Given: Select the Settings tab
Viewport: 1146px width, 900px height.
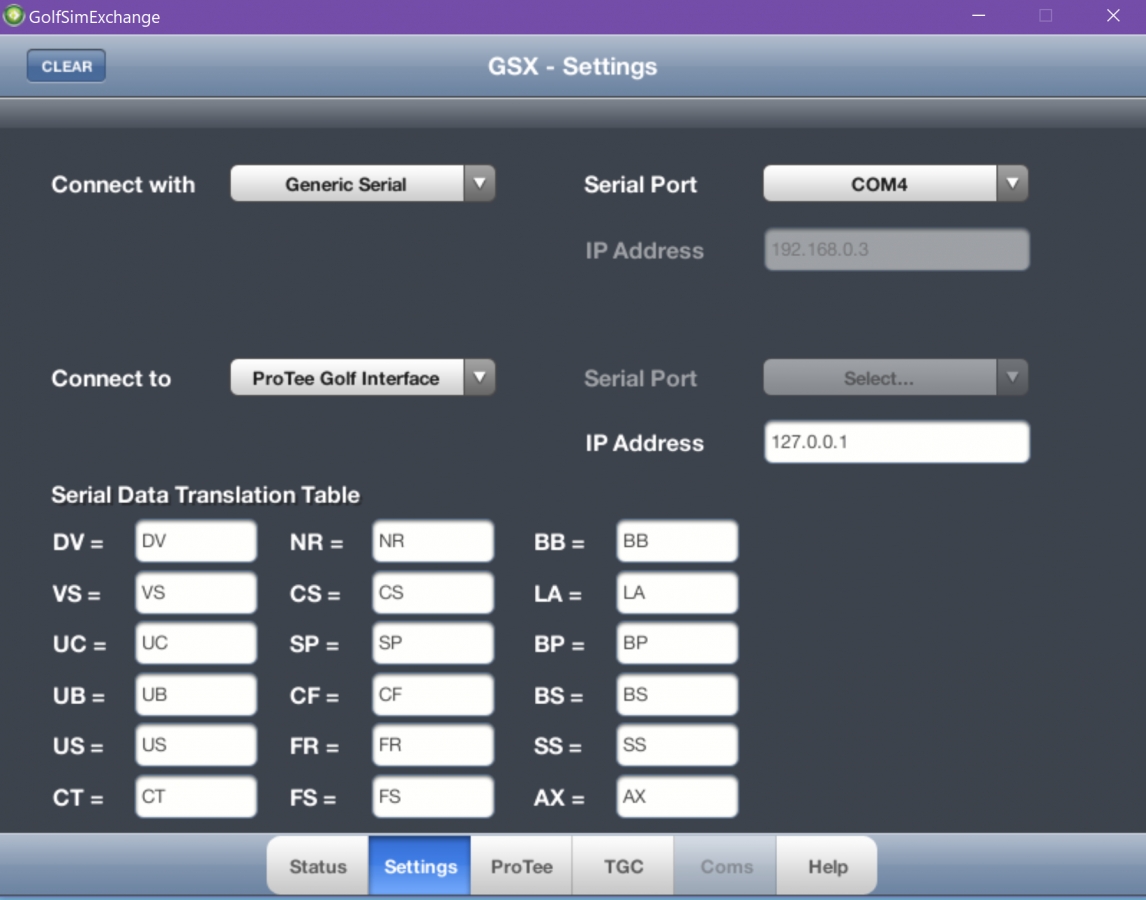Looking at the screenshot, I should (420, 866).
